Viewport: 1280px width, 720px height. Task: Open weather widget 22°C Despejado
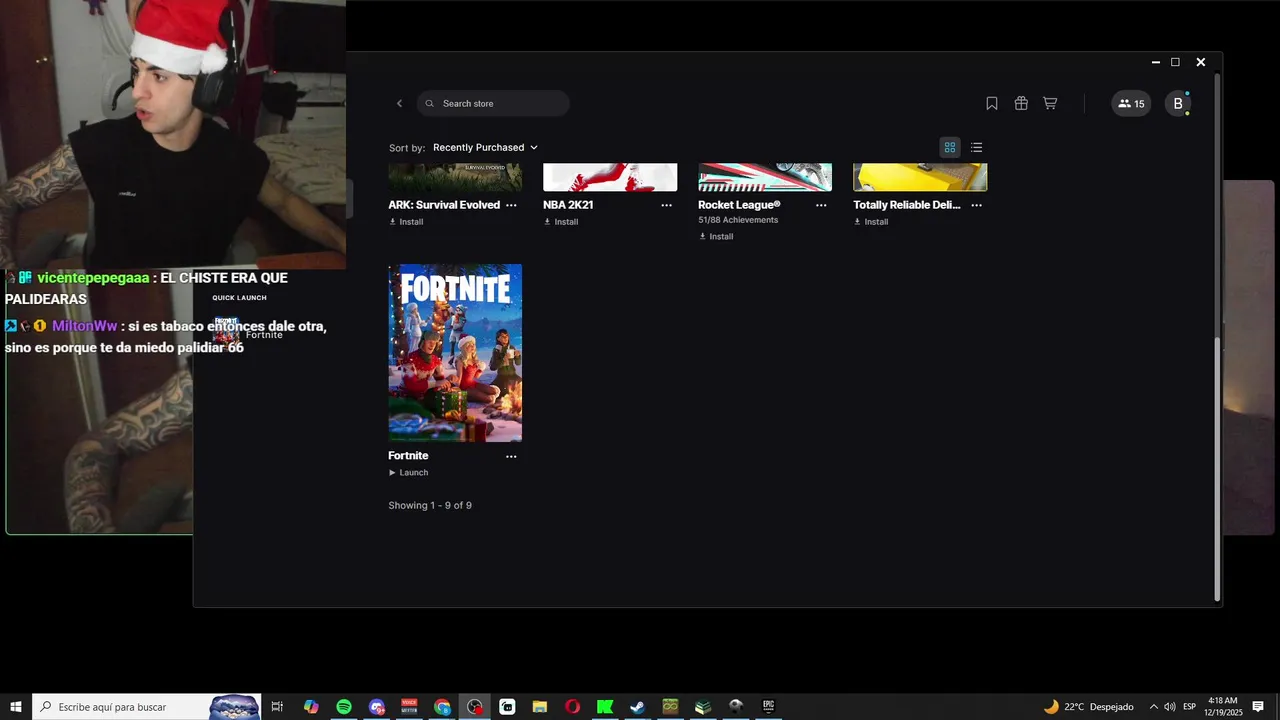[x=1089, y=707]
